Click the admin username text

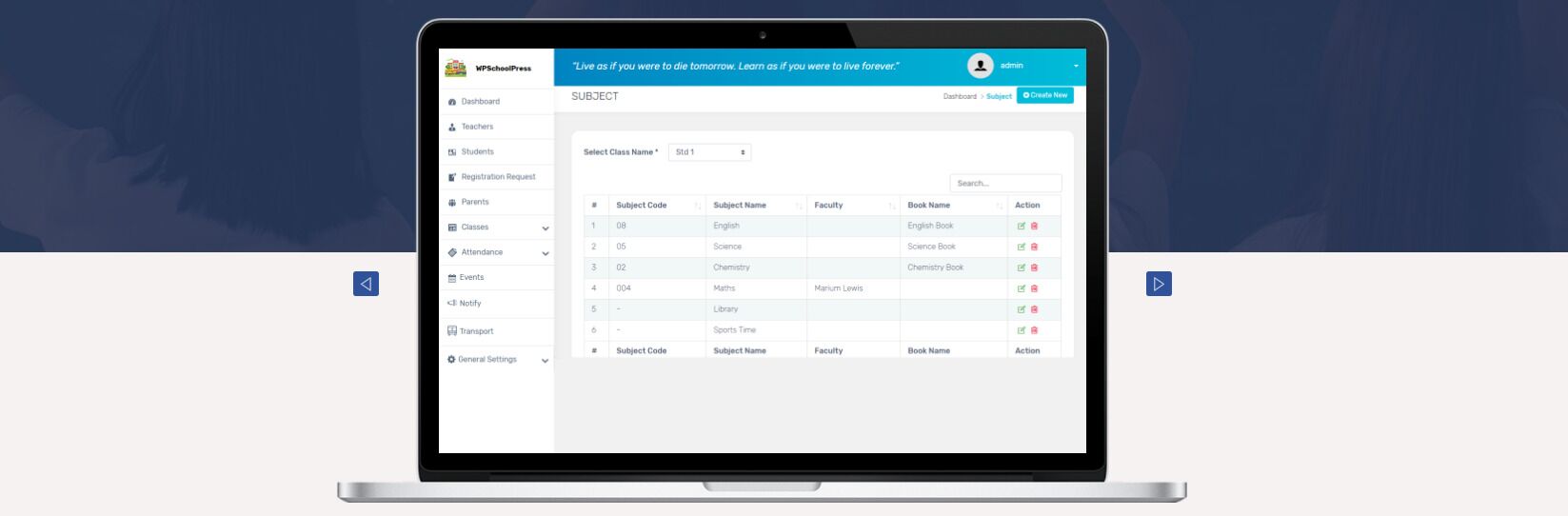pyautogui.click(x=1012, y=66)
